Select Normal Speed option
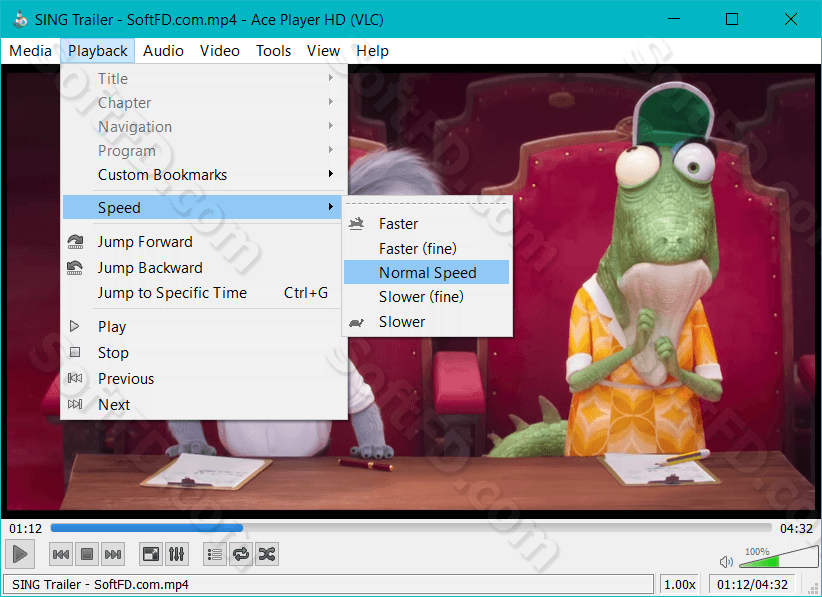Image resolution: width=822 pixels, height=597 pixels. pos(426,273)
